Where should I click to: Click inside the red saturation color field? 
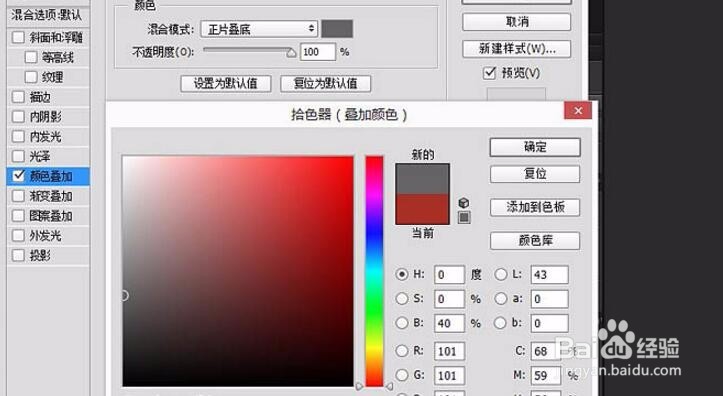[x=238, y=271]
